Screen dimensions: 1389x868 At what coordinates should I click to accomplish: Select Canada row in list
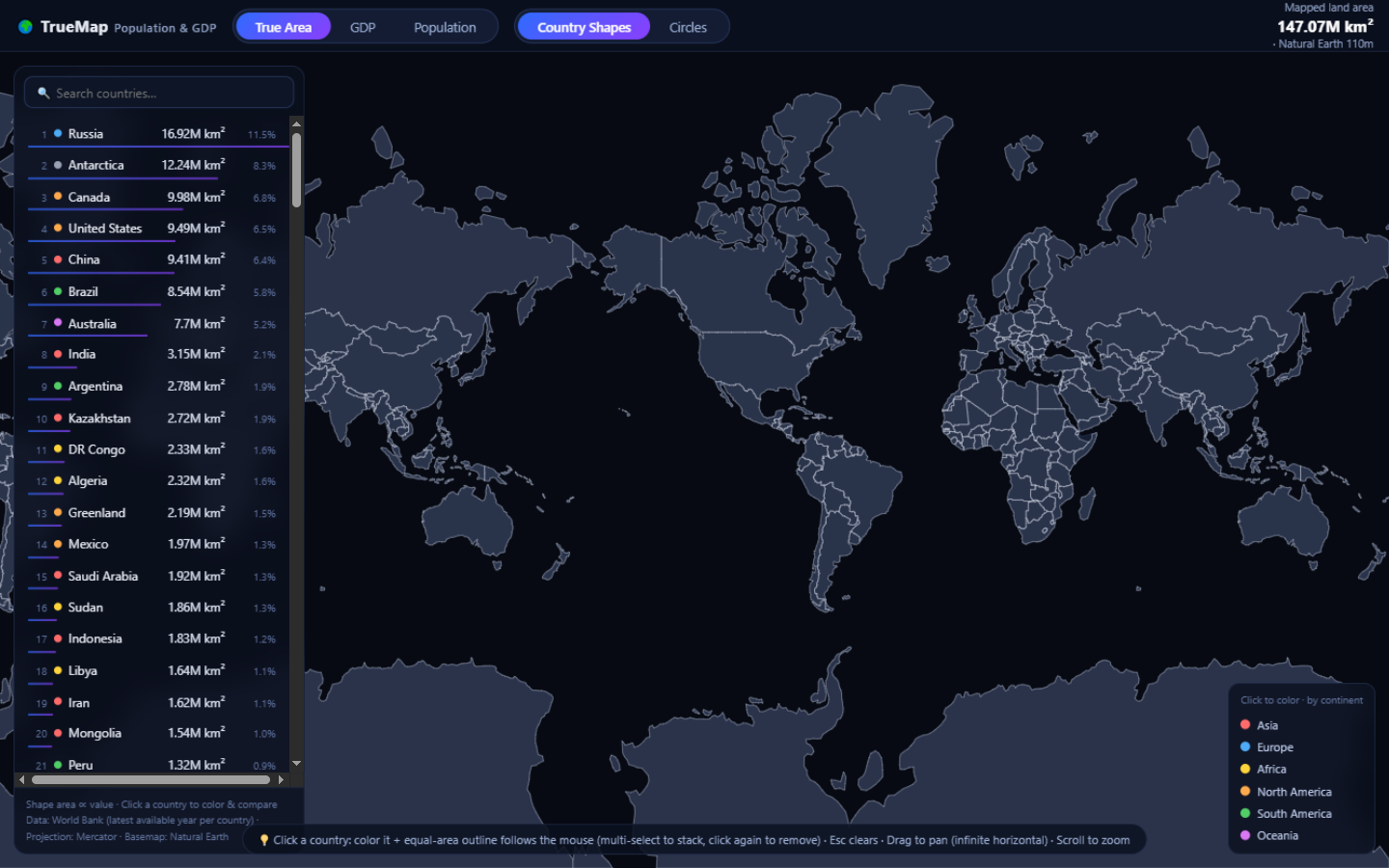click(x=158, y=197)
